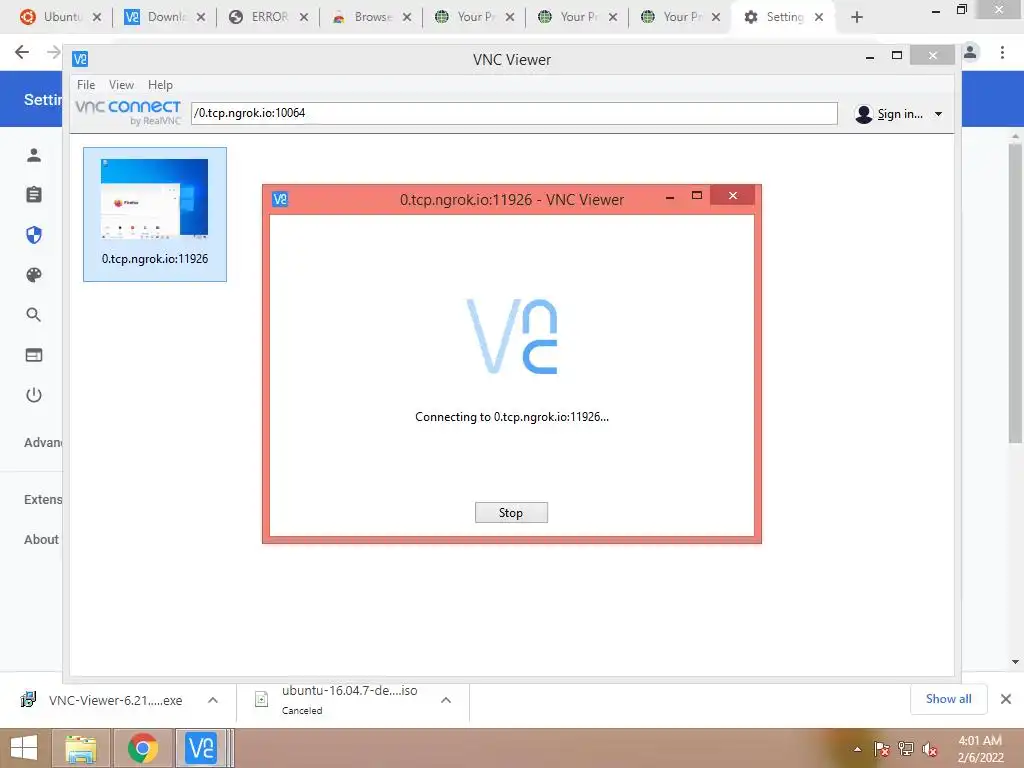The width and height of the screenshot is (1024, 768).
Task: Click the ubuntu download's file icon
Action: tap(261, 700)
